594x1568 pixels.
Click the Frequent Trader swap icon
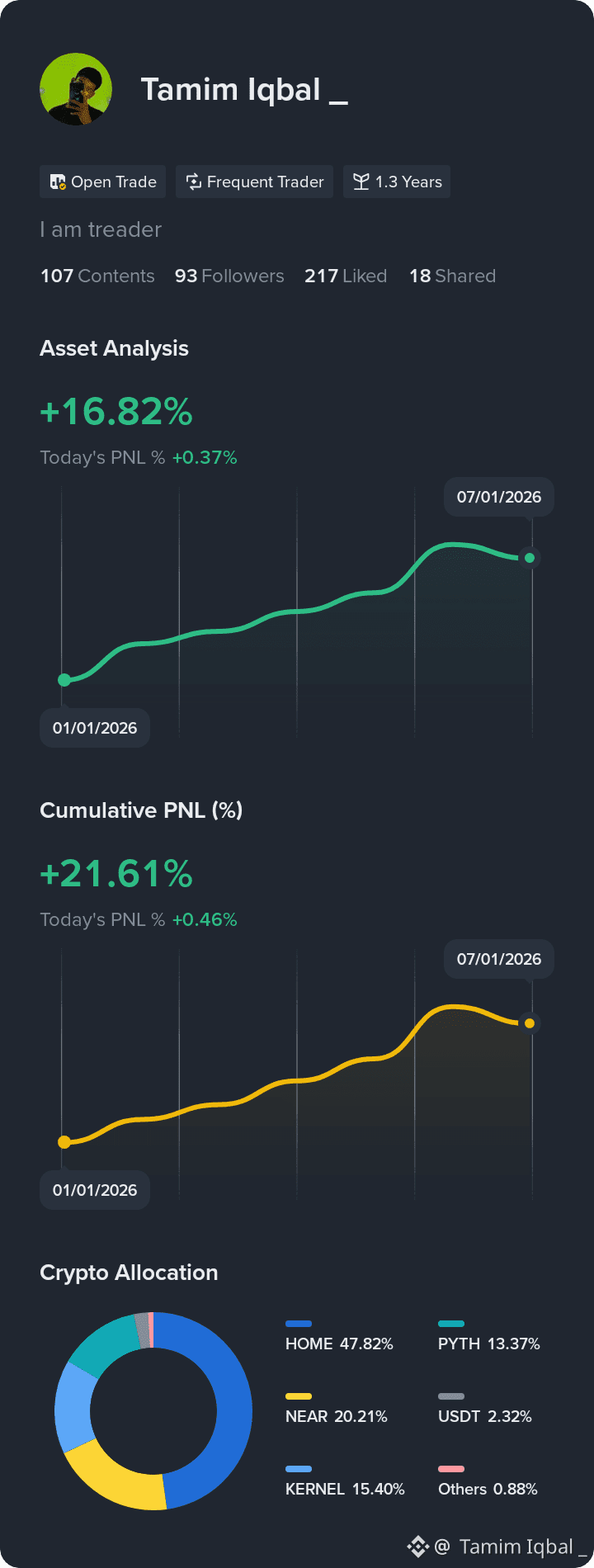(194, 182)
